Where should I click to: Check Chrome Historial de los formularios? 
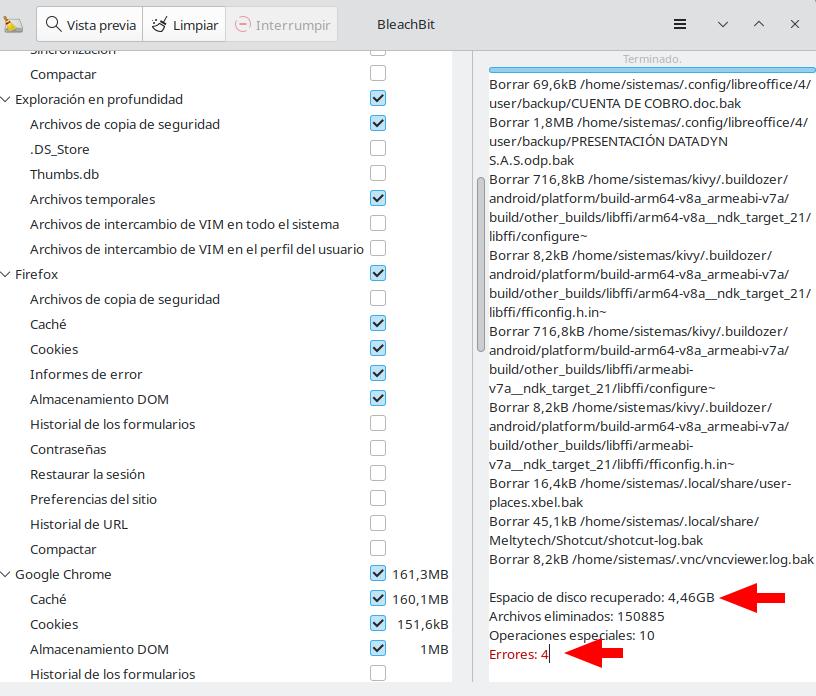(378, 673)
